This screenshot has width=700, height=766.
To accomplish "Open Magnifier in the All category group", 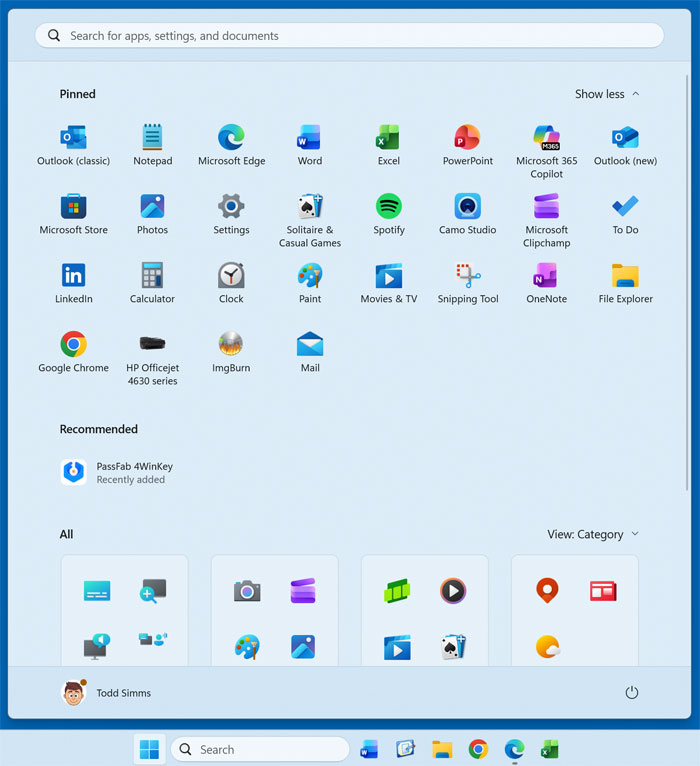I will [152, 591].
